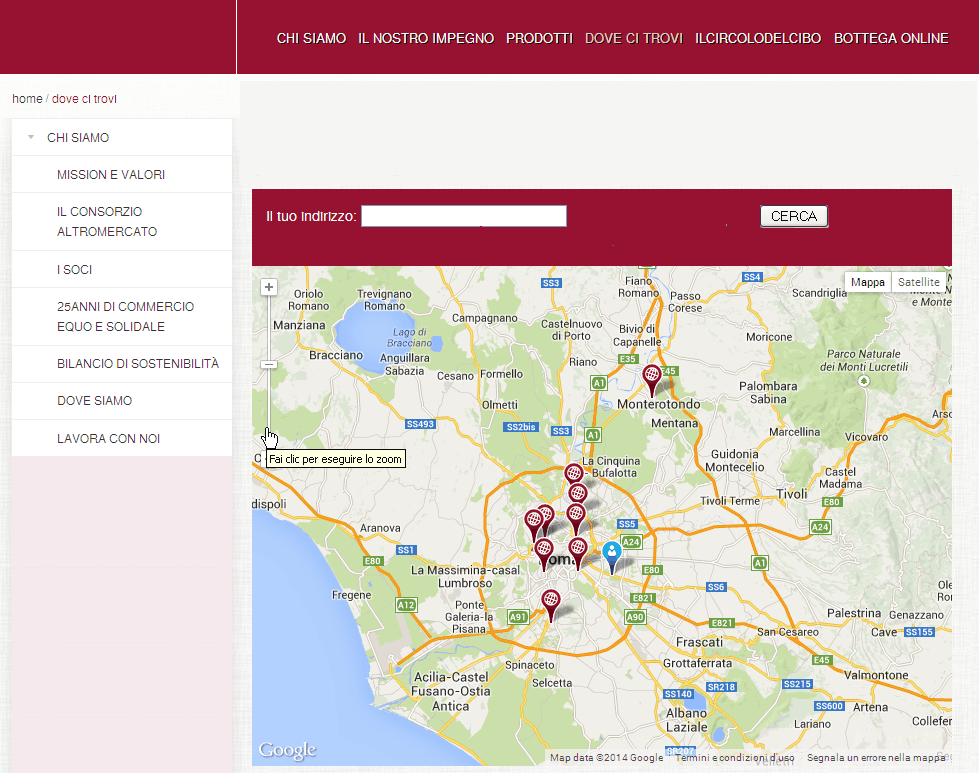979x773 pixels.
Task: Click the southernmost red marker near A91
Action: [551, 606]
